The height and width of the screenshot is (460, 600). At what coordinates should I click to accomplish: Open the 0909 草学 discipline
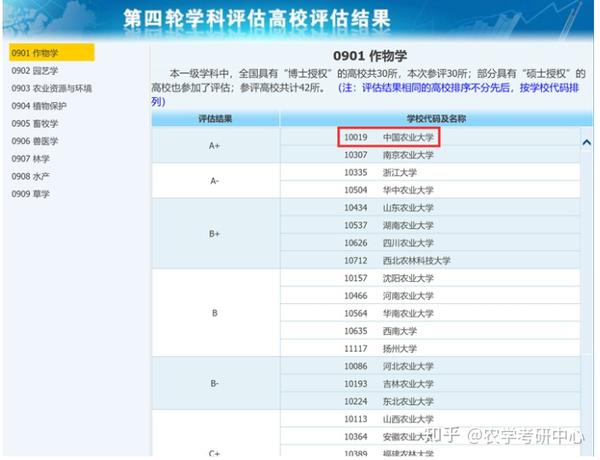coord(31,194)
